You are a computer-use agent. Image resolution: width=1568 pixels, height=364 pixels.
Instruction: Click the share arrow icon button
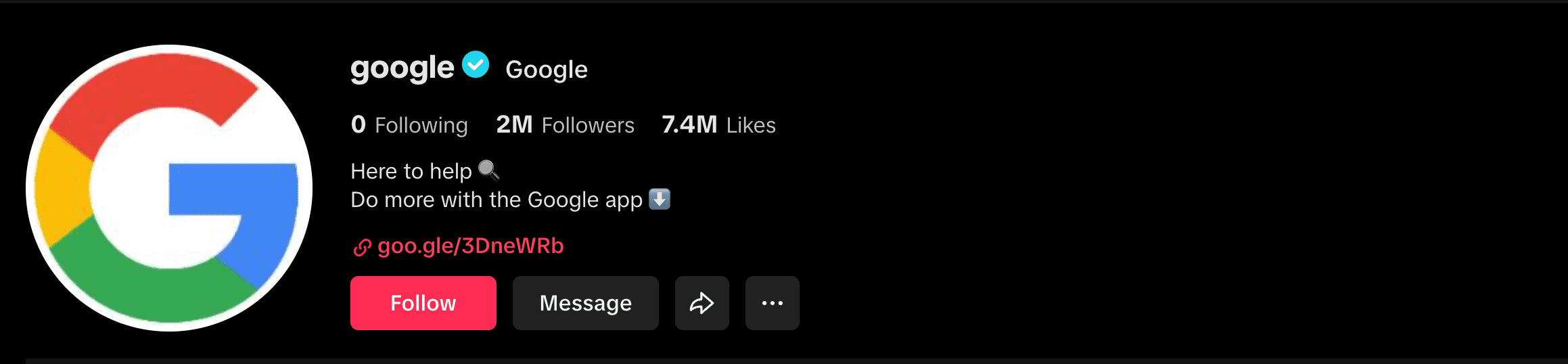click(x=701, y=303)
